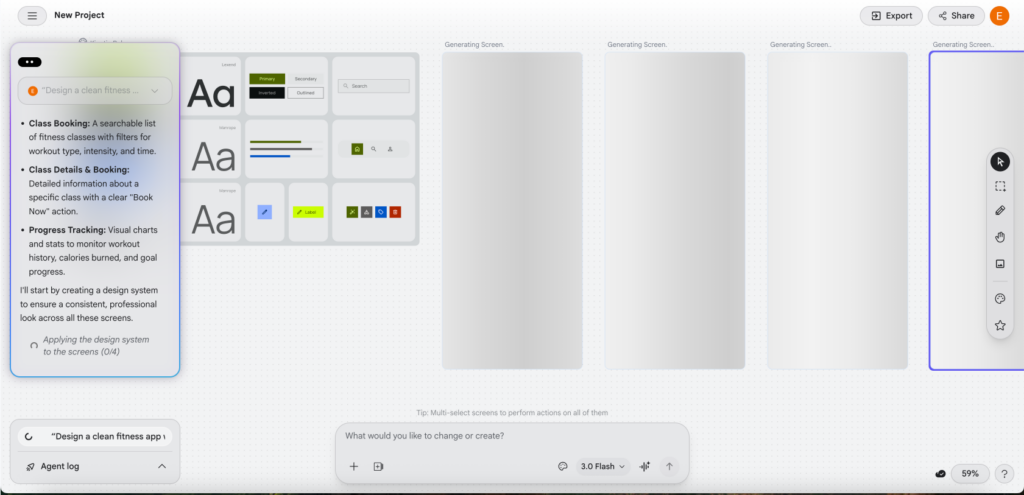Image resolution: width=1024 pixels, height=495 pixels.
Task: Click the star favorites icon
Action: pyautogui.click(x=999, y=325)
